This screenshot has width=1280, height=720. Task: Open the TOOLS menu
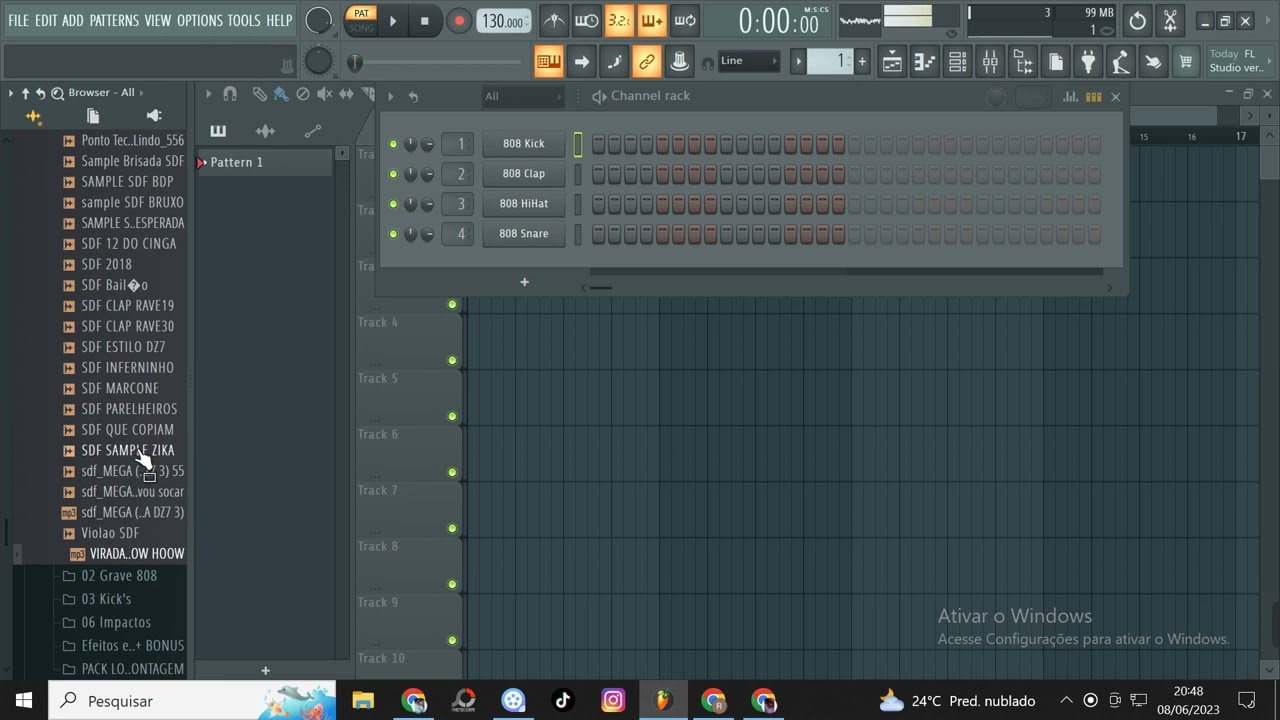tap(244, 20)
